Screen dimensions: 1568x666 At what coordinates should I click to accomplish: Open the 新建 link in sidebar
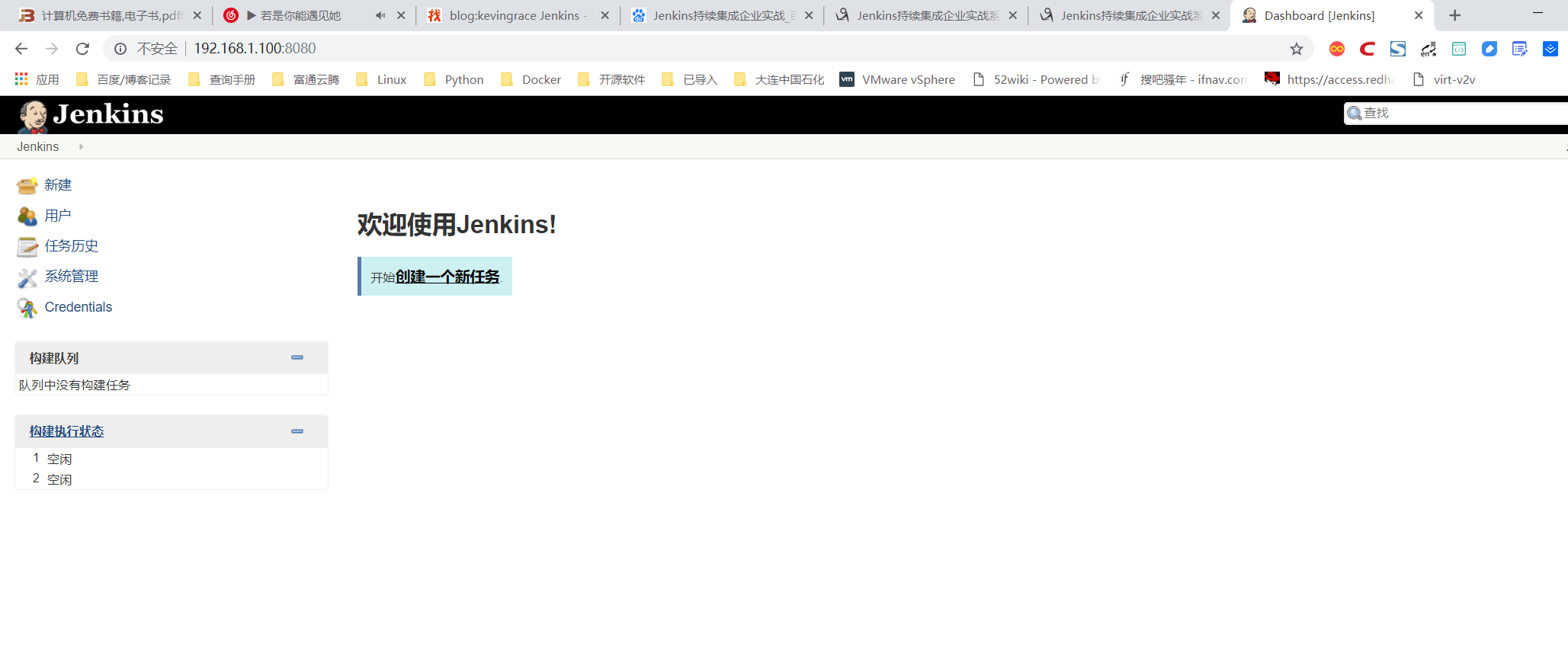coord(58,185)
